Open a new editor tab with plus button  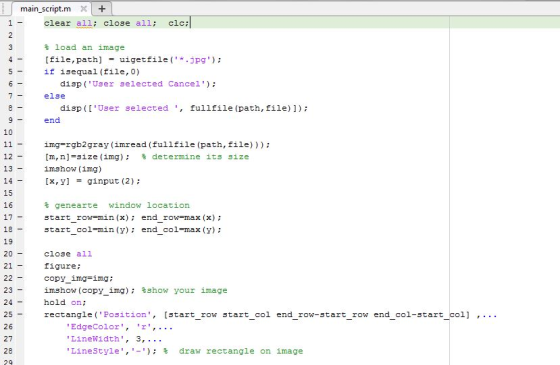(102, 9)
